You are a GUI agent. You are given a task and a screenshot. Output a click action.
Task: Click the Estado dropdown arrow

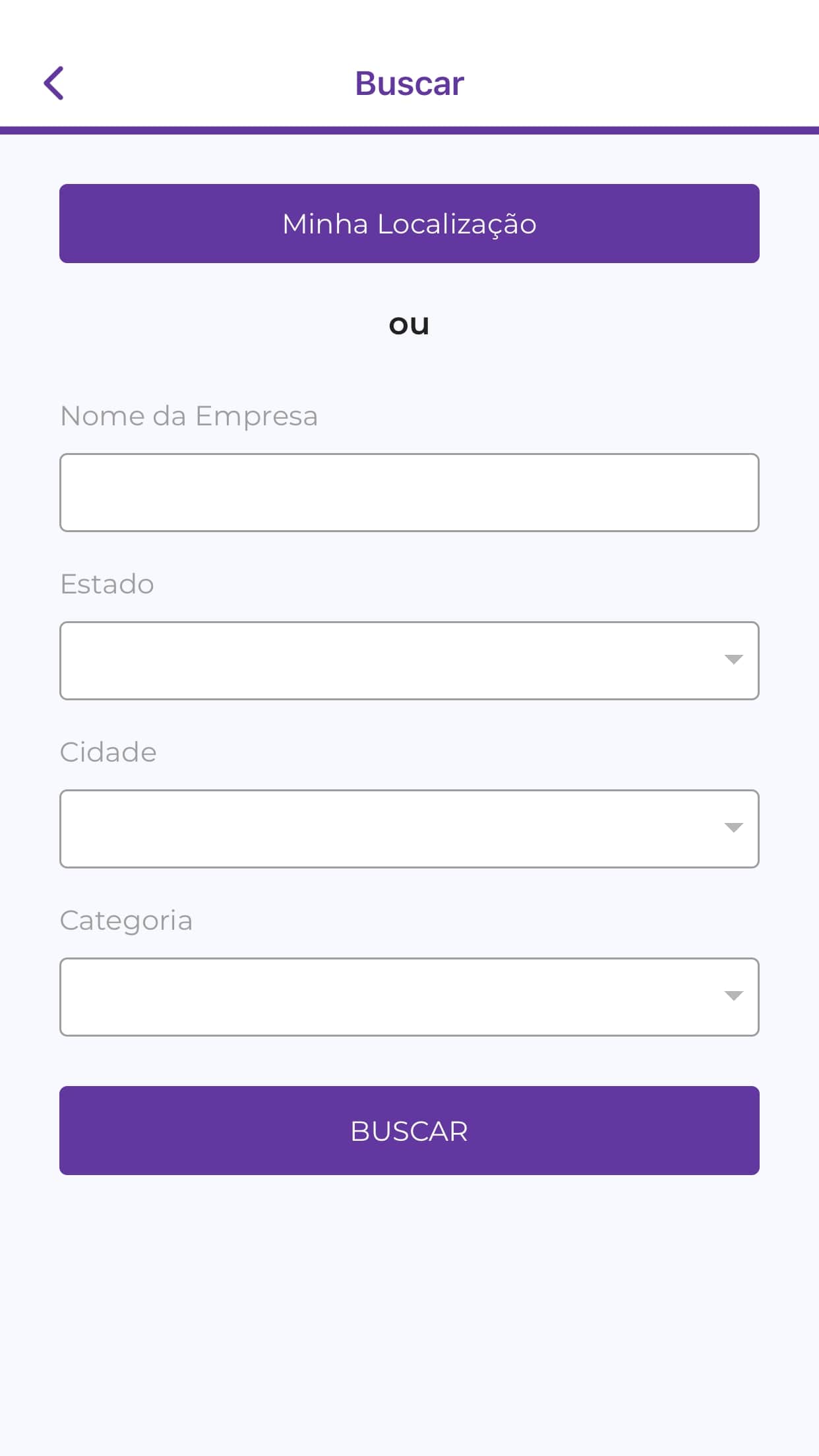pos(733,659)
